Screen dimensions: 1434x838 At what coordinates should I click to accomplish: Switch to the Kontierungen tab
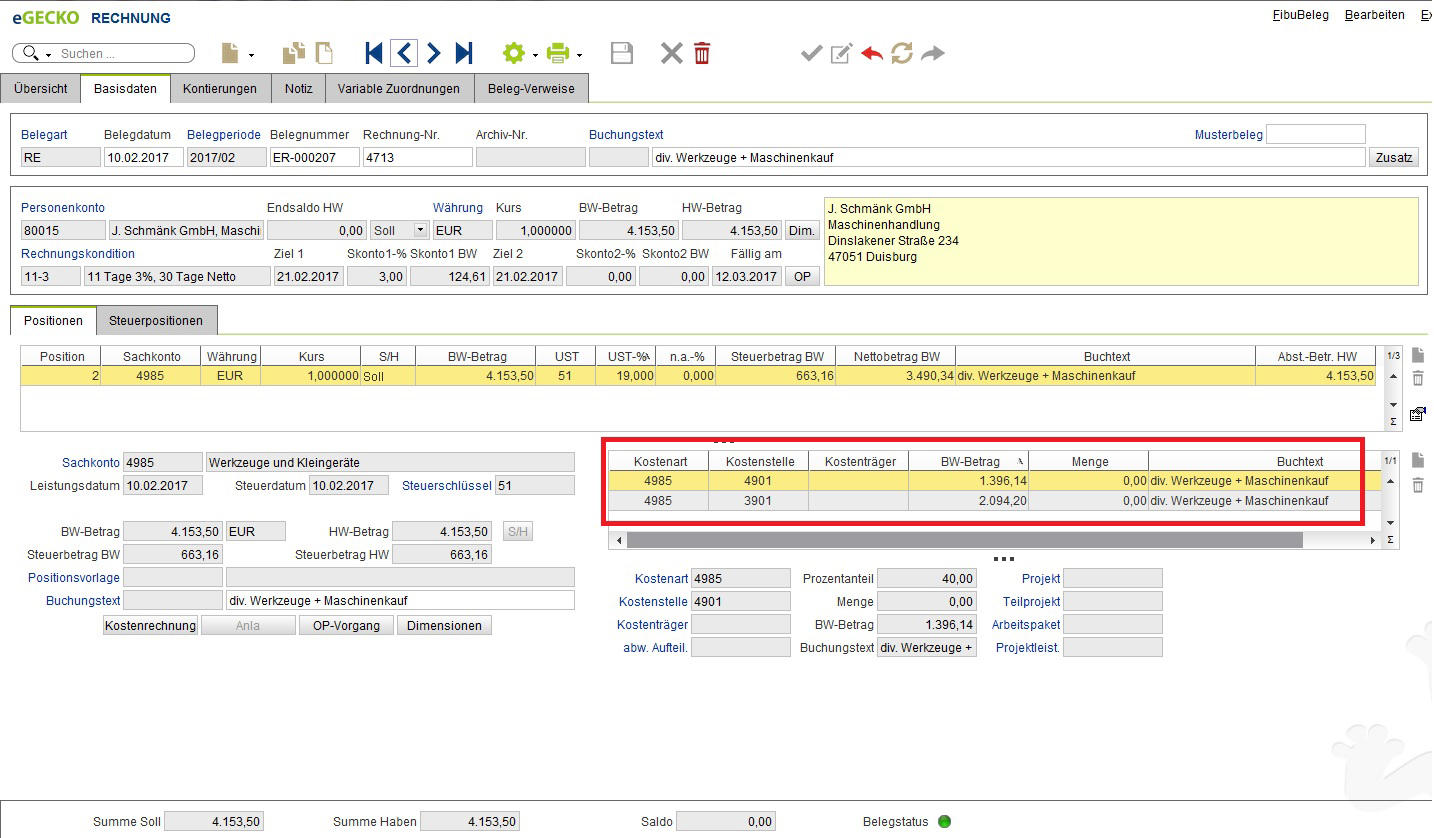click(220, 88)
